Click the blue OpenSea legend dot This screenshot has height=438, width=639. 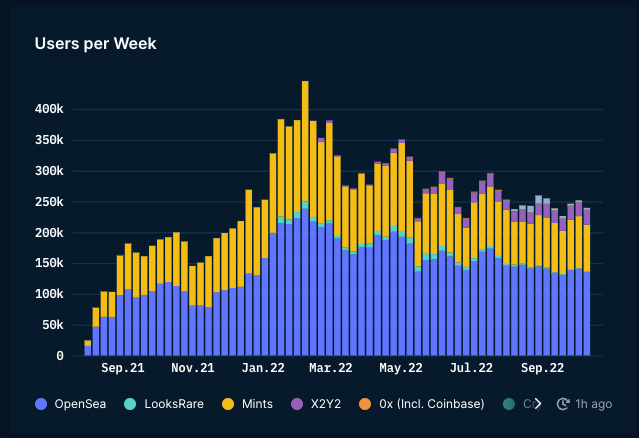(x=41, y=404)
